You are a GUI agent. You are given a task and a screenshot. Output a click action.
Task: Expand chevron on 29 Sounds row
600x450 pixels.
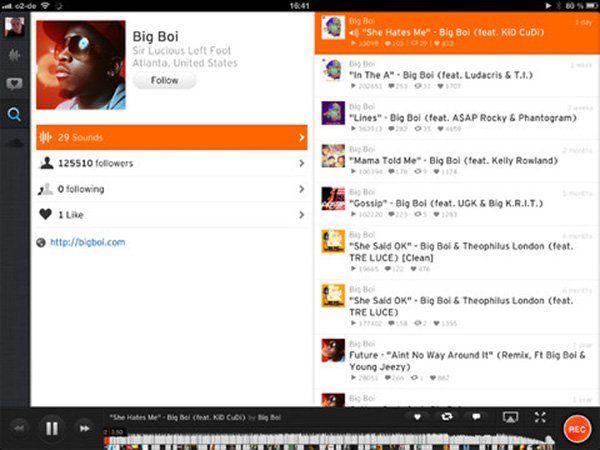click(x=302, y=137)
